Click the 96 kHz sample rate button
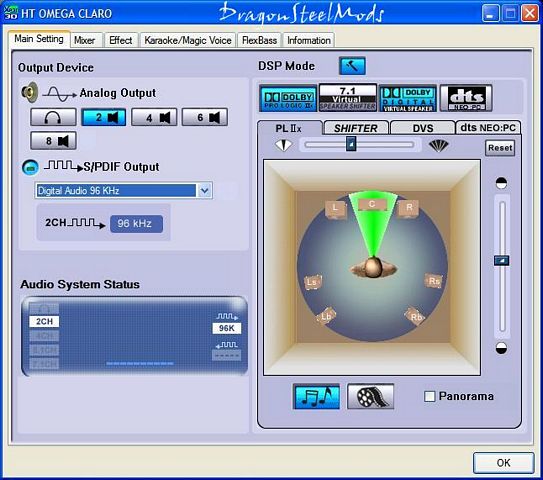 click(136, 224)
